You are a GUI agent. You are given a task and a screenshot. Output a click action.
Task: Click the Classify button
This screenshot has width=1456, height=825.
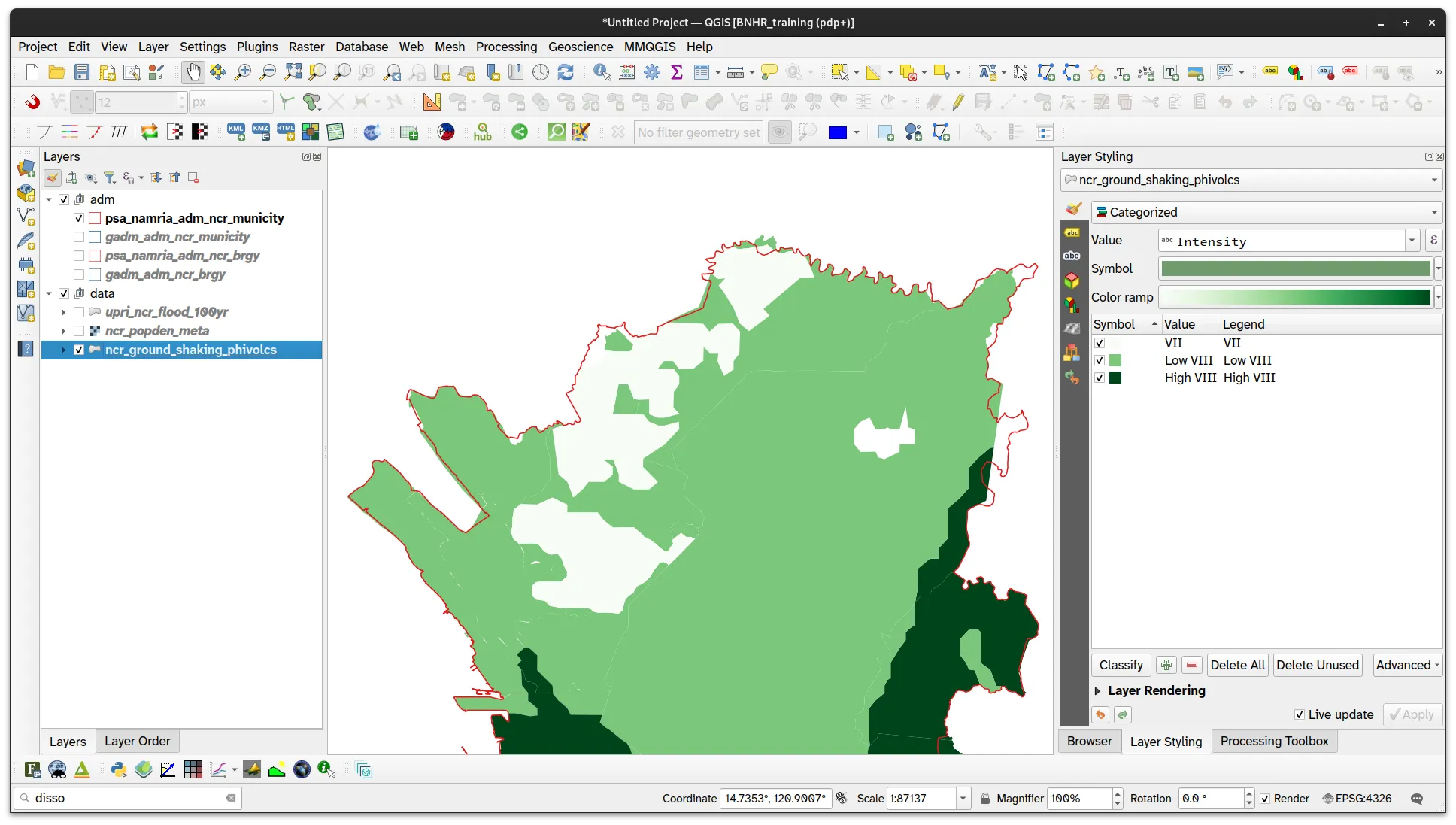pyautogui.click(x=1121, y=665)
